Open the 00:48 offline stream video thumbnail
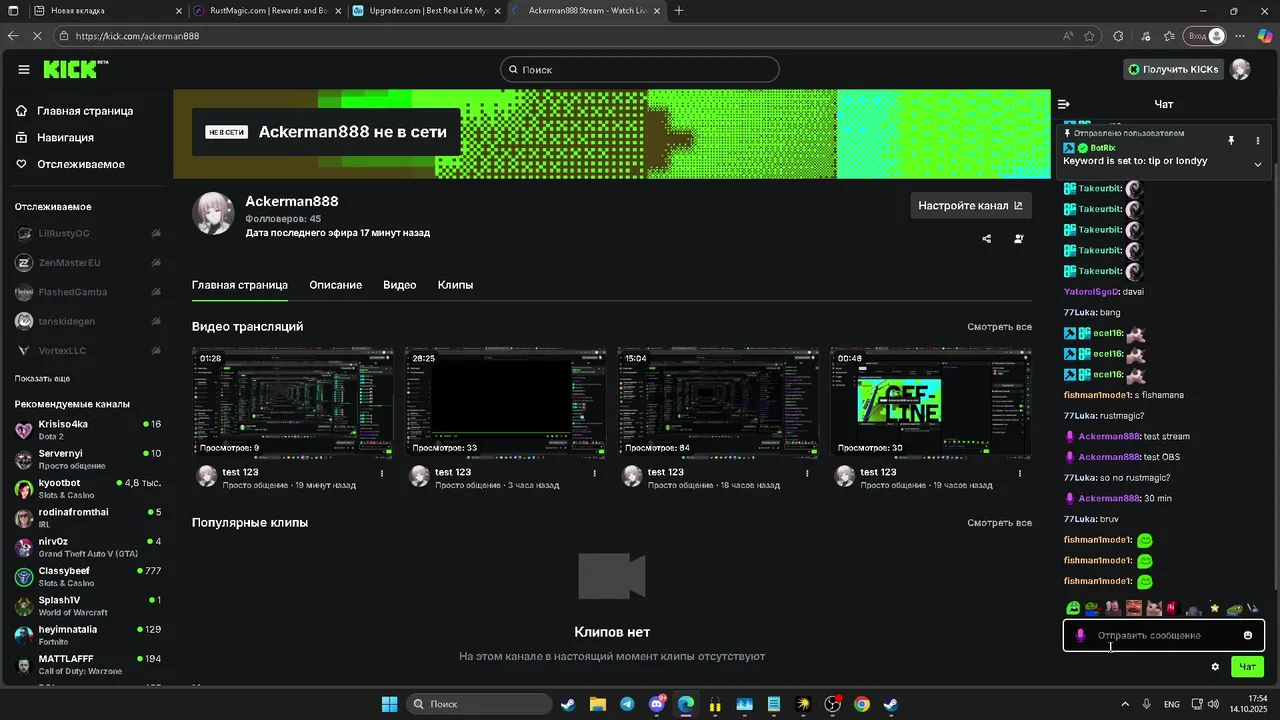 click(x=931, y=403)
